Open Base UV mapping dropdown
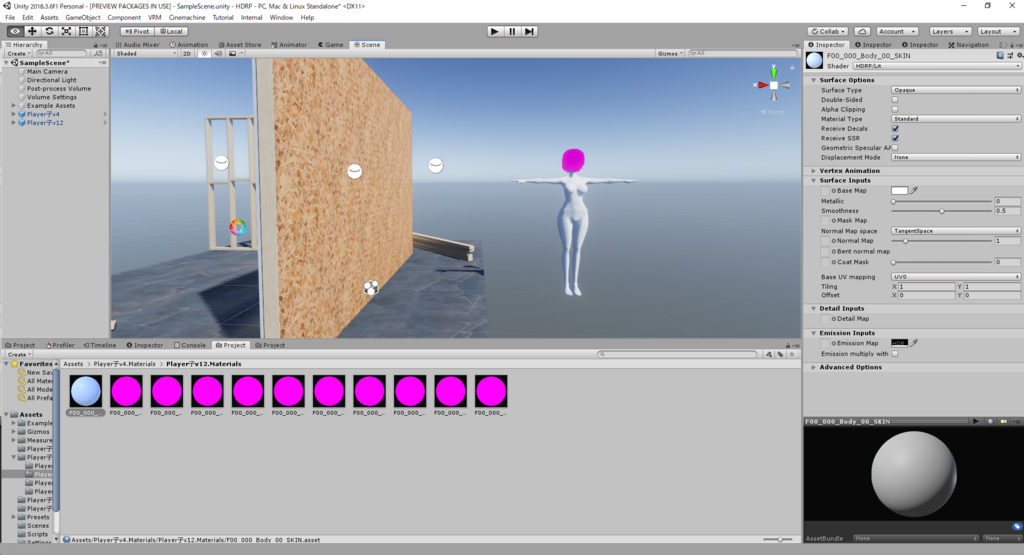This screenshot has width=1024, height=555. tap(955, 277)
